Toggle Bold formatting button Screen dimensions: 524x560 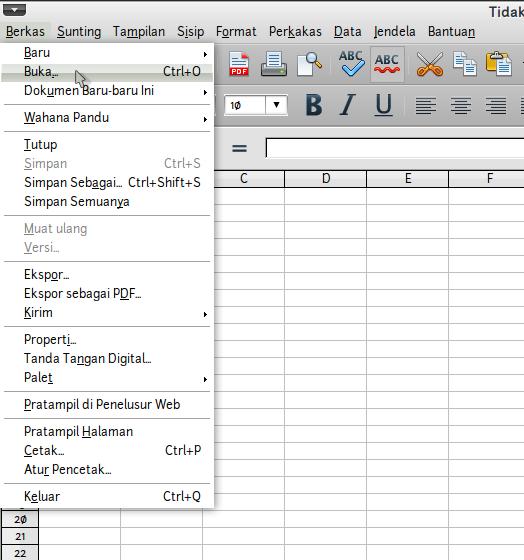(x=314, y=105)
